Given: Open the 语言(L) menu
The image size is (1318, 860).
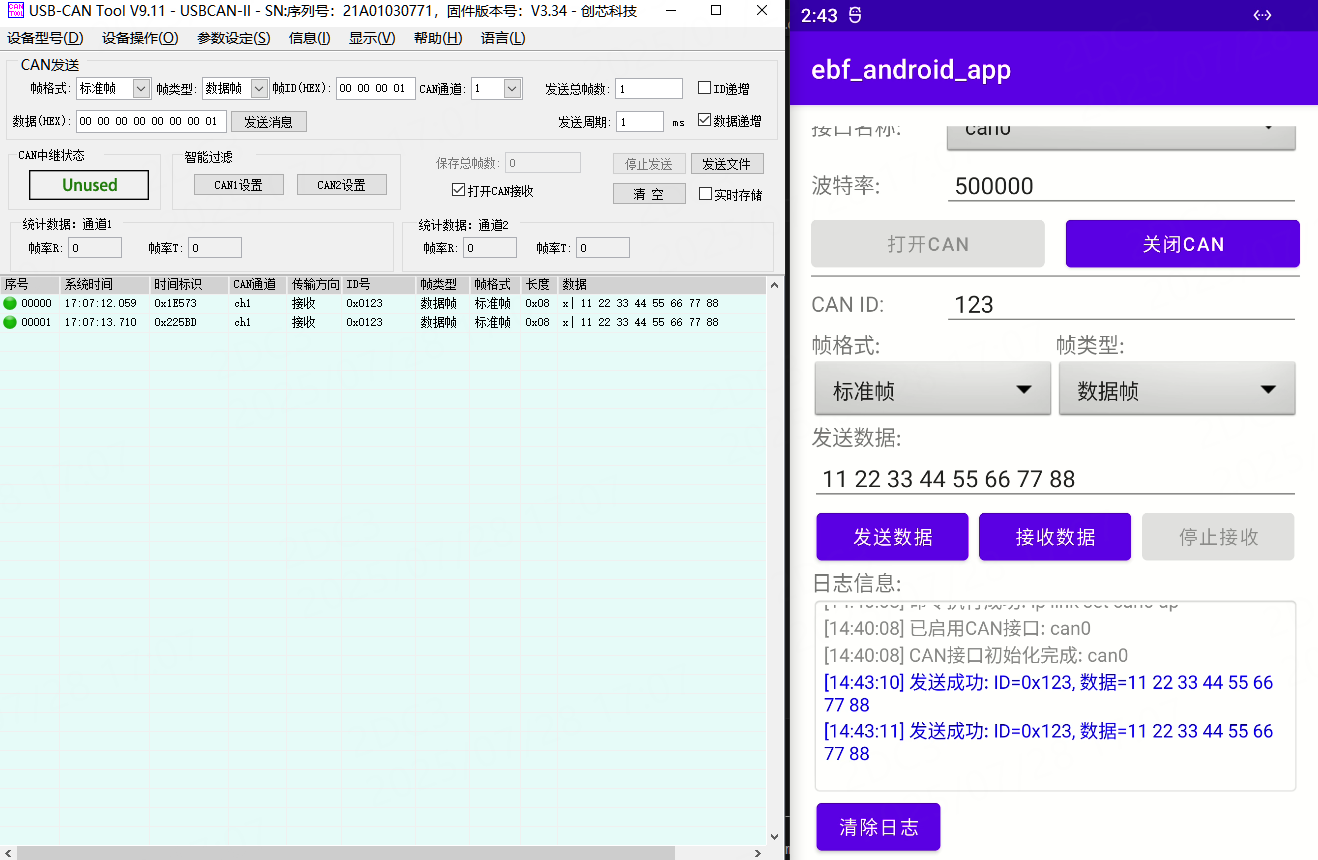Looking at the screenshot, I should [503, 38].
